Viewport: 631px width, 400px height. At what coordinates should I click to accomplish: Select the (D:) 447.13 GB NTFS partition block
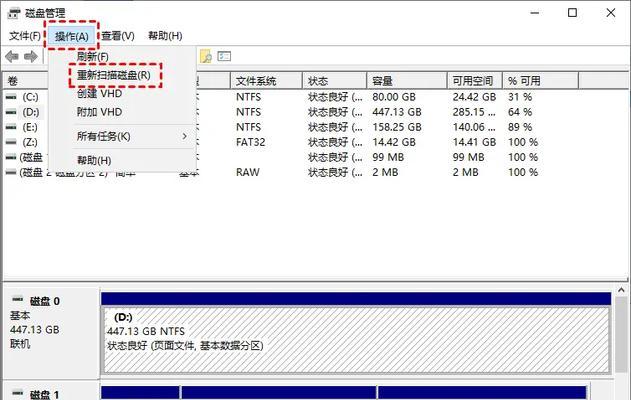[x=356, y=340]
